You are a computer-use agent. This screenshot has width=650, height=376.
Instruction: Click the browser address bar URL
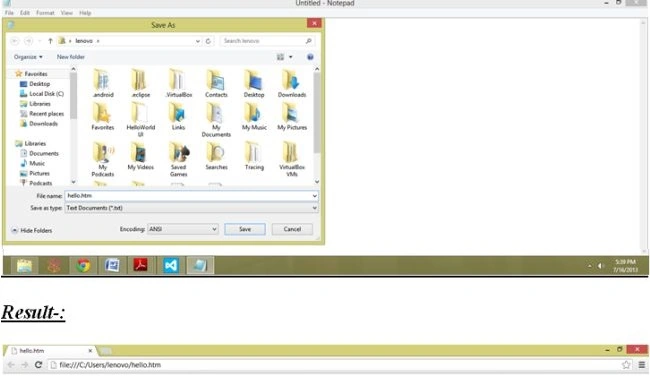pos(110,365)
